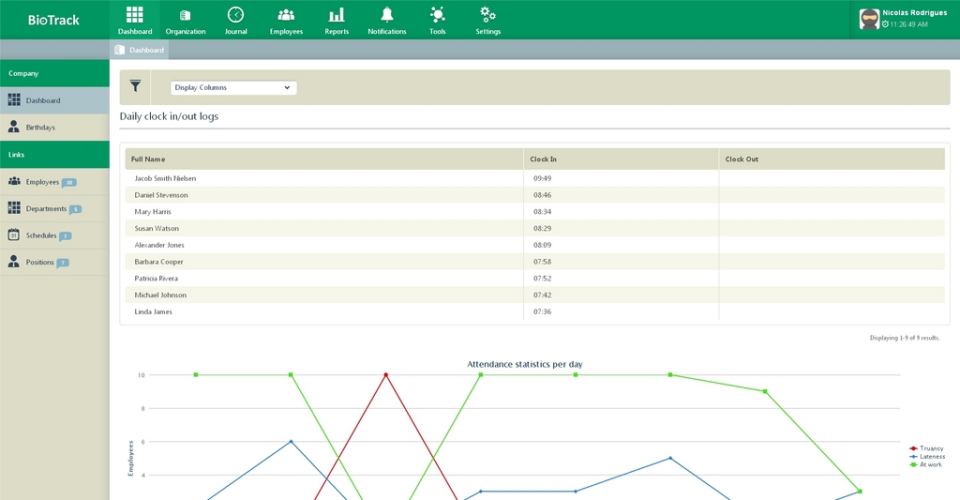
Task: Click the Company sidebar section header
Action: (54, 73)
